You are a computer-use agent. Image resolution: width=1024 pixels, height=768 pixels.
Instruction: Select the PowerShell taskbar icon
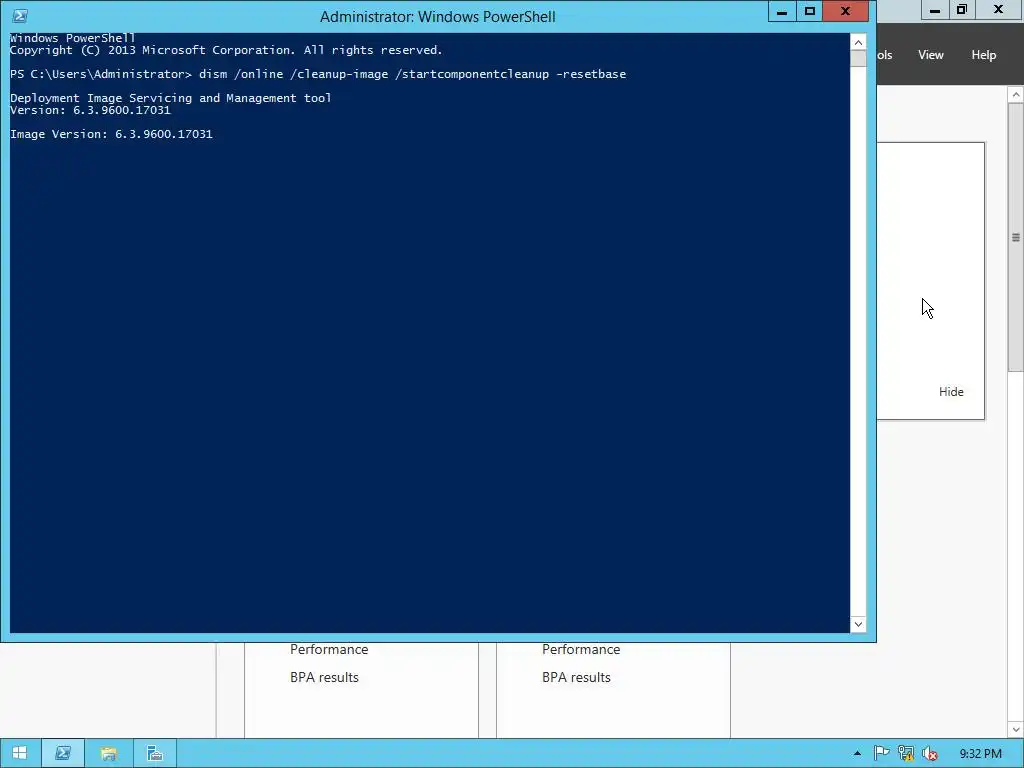[x=63, y=754]
